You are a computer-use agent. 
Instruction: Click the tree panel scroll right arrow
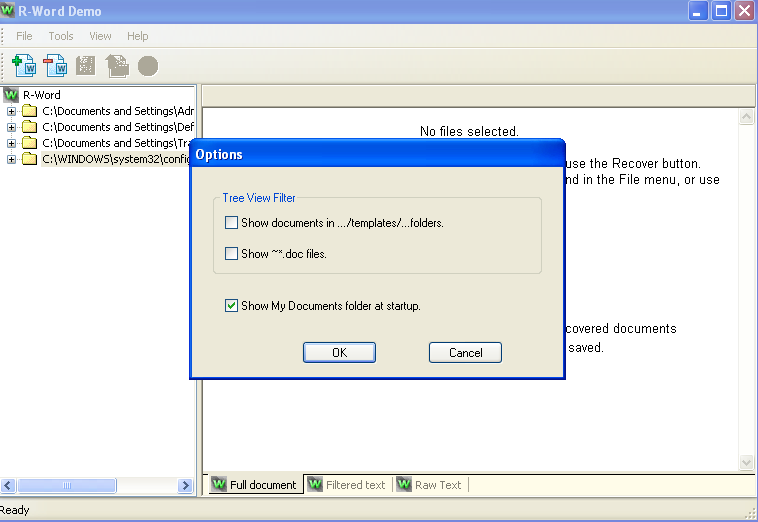click(185, 485)
